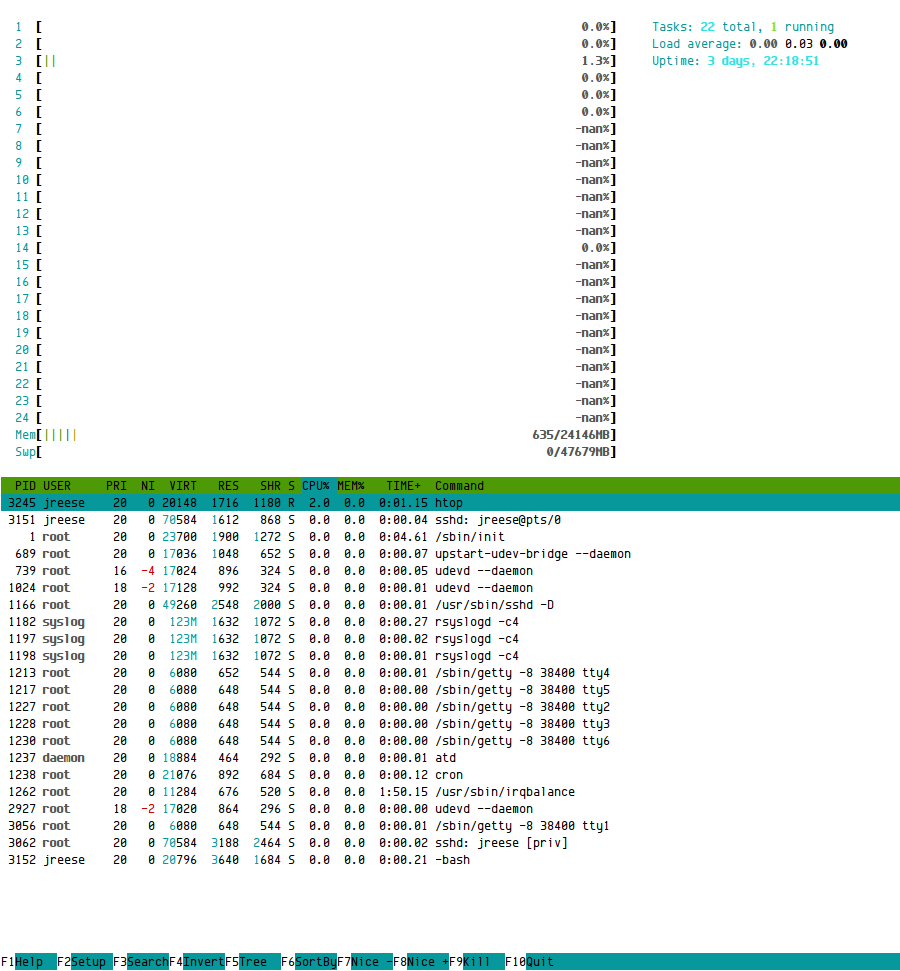The height and width of the screenshot is (971, 900).
Task: Select rsyslogd -c4 process PID 1198
Action: pos(450,656)
